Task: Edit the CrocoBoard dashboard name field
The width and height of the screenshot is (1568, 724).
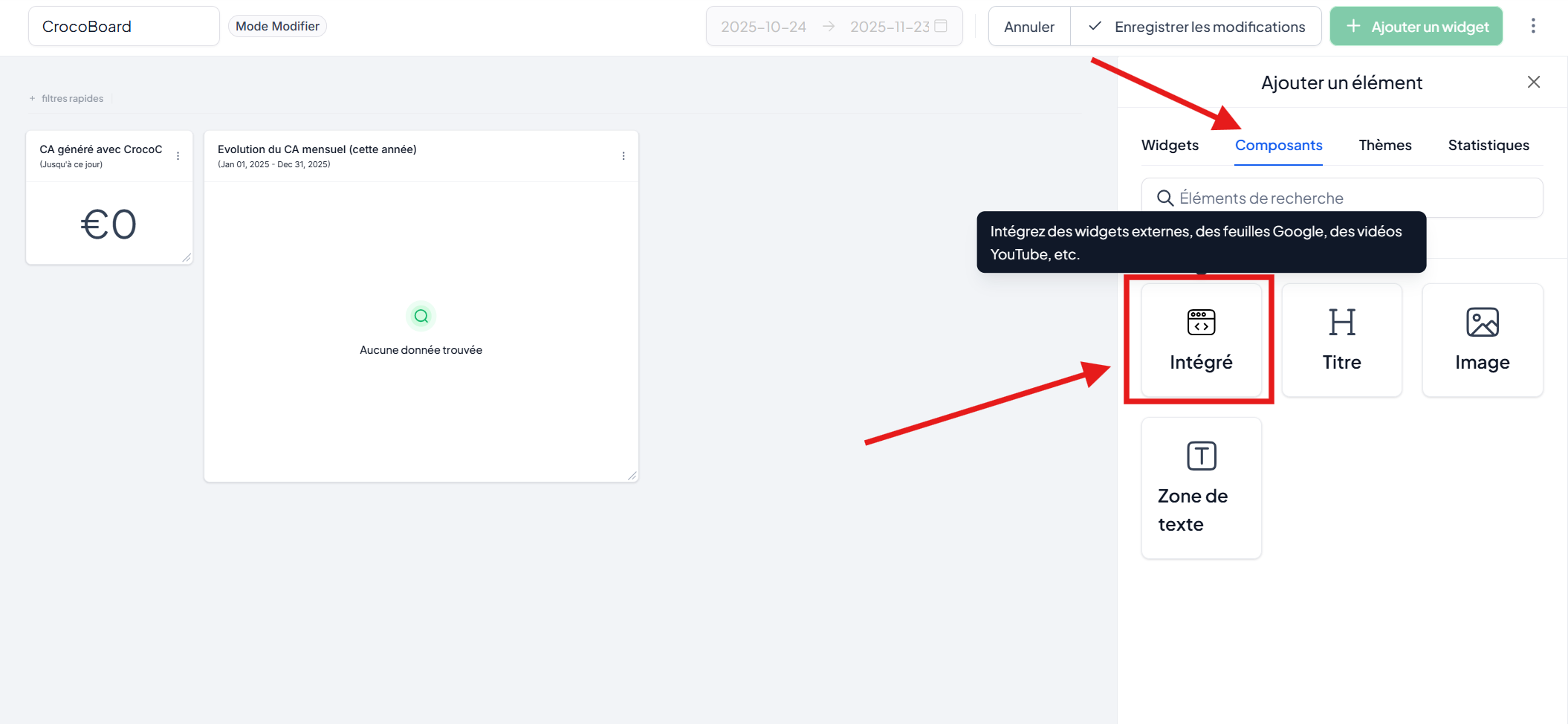Action: click(123, 27)
